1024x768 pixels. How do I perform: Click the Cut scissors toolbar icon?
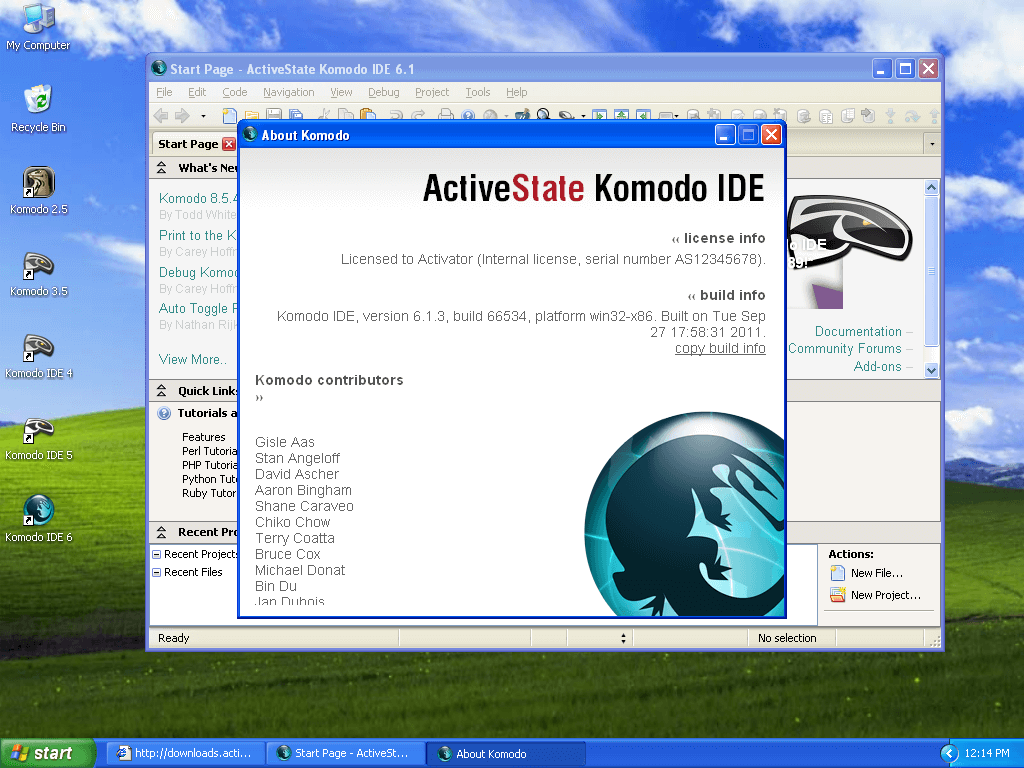pos(324,116)
